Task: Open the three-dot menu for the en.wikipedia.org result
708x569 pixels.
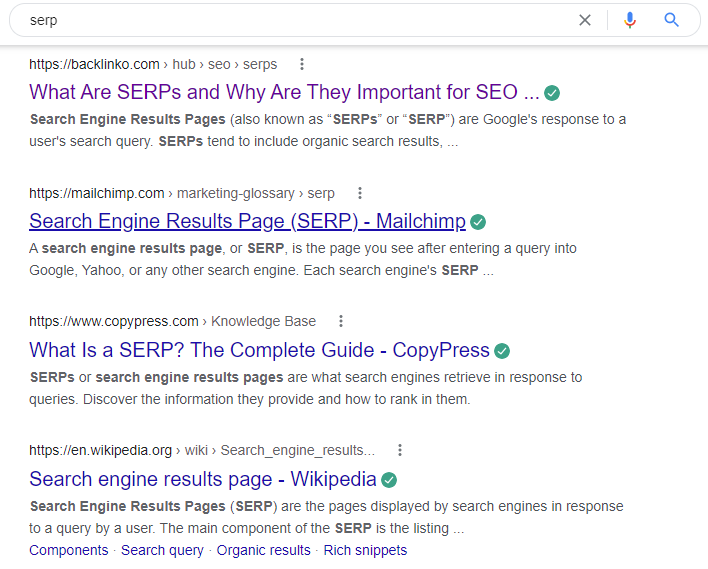Action: point(400,450)
